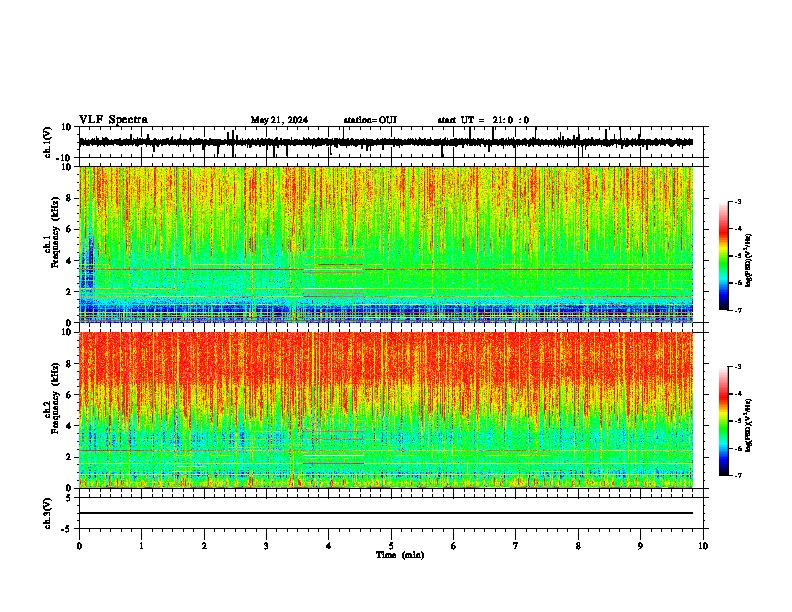This screenshot has width=792, height=612.
Task: Click the time axis tick label "6"
Action: pyautogui.click(x=454, y=546)
